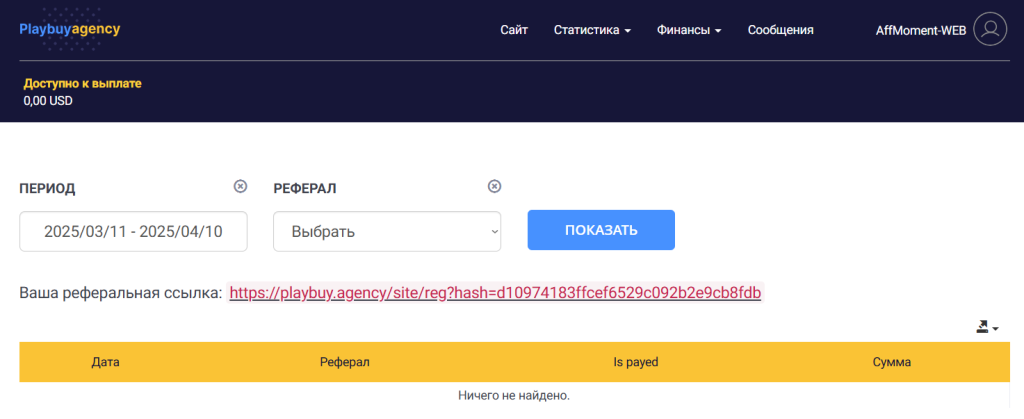Sort by the Дата column header

(105, 362)
